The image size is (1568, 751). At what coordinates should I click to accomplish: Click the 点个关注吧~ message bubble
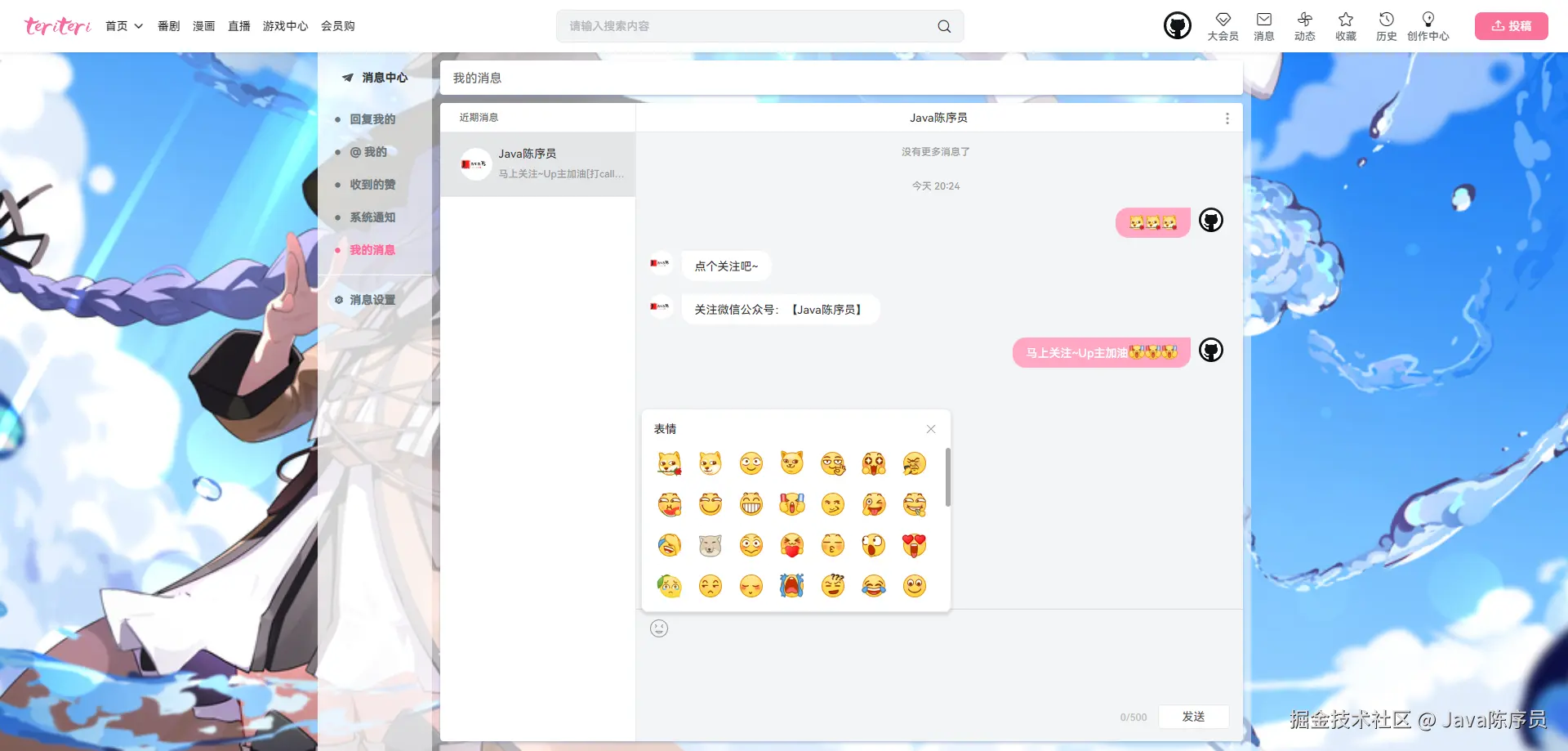point(726,266)
